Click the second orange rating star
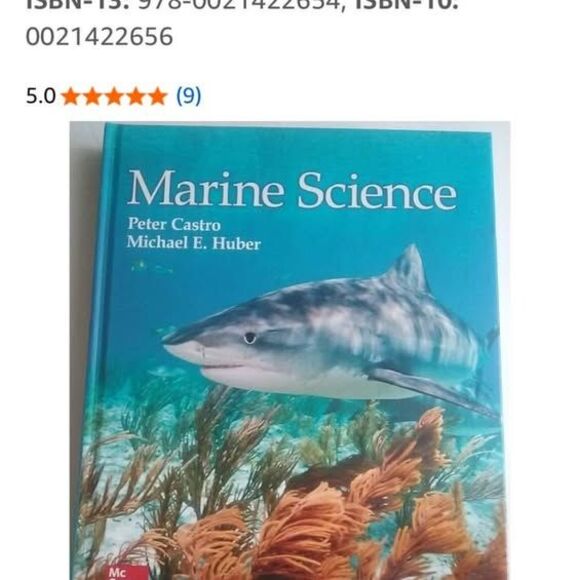Screen dimensions: 580x580 point(92,97)
